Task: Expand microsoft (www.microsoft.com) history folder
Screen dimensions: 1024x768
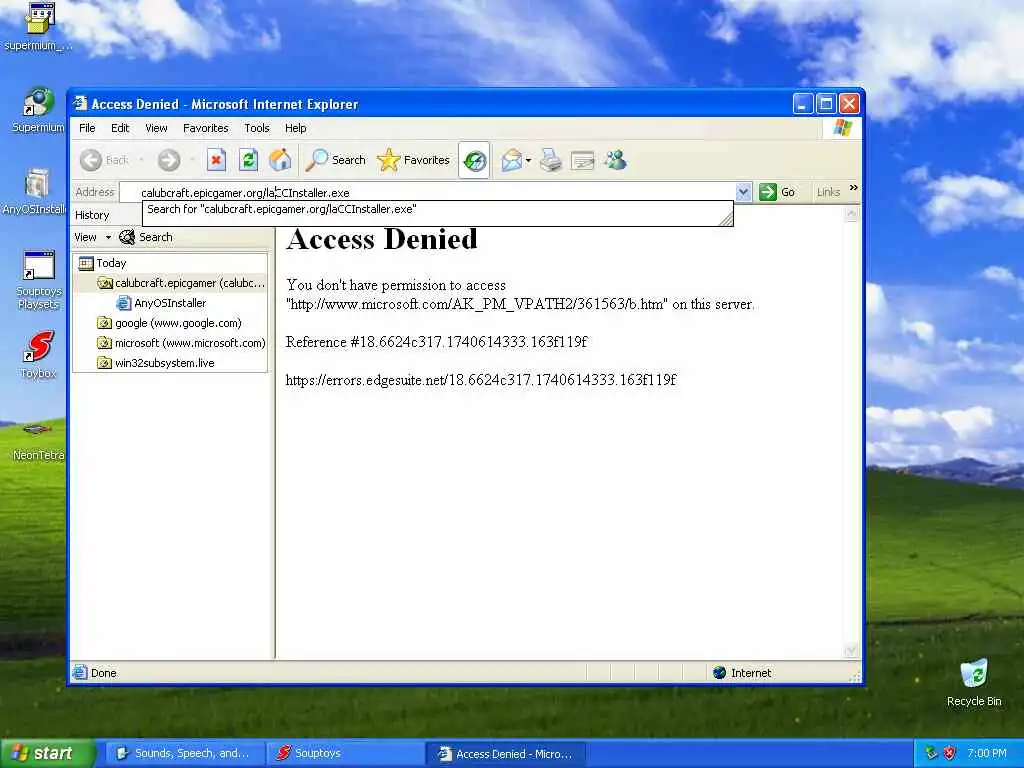Action: point(181,343)
